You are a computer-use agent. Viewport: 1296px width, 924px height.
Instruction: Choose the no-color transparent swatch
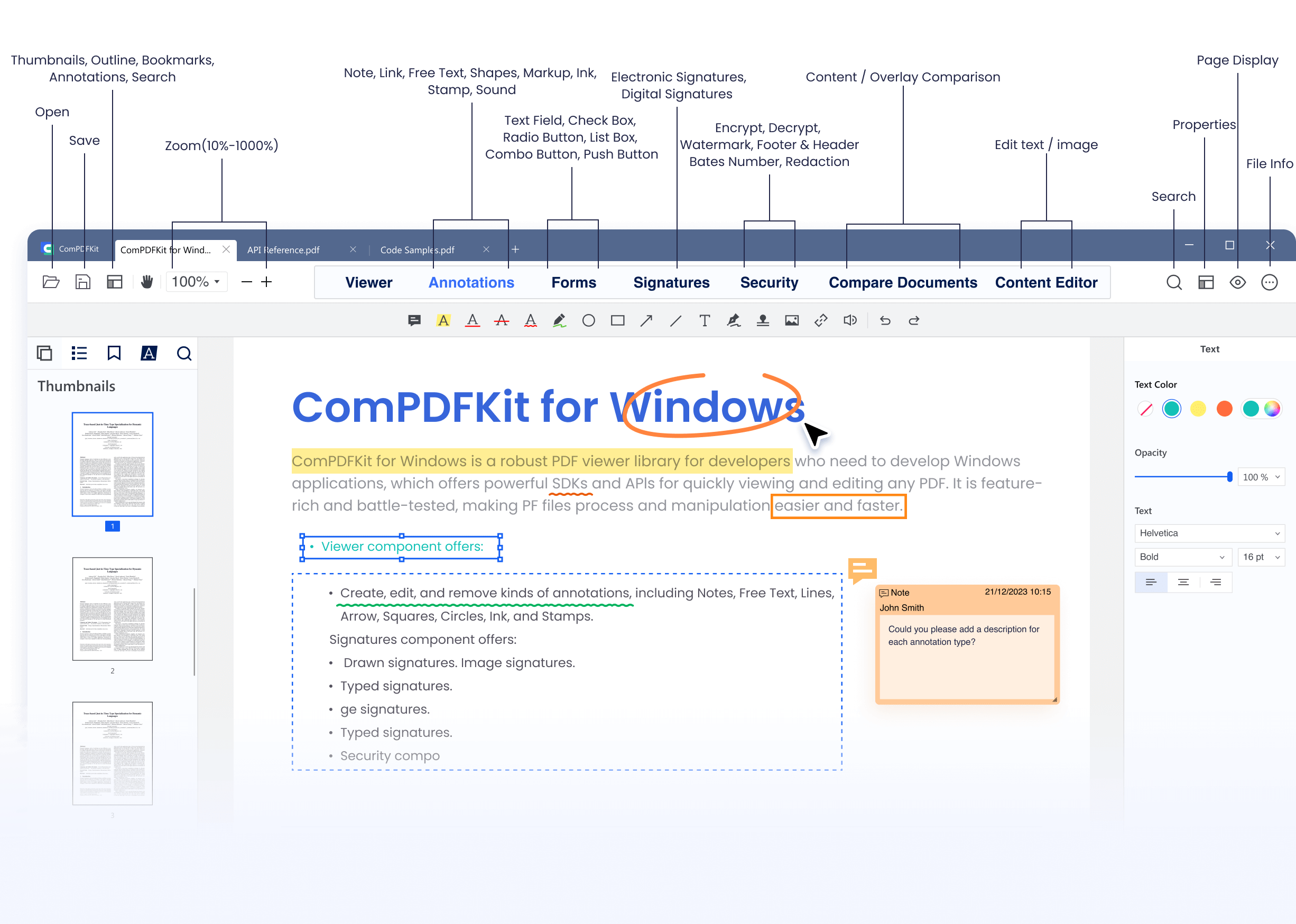pos(1145,409)
